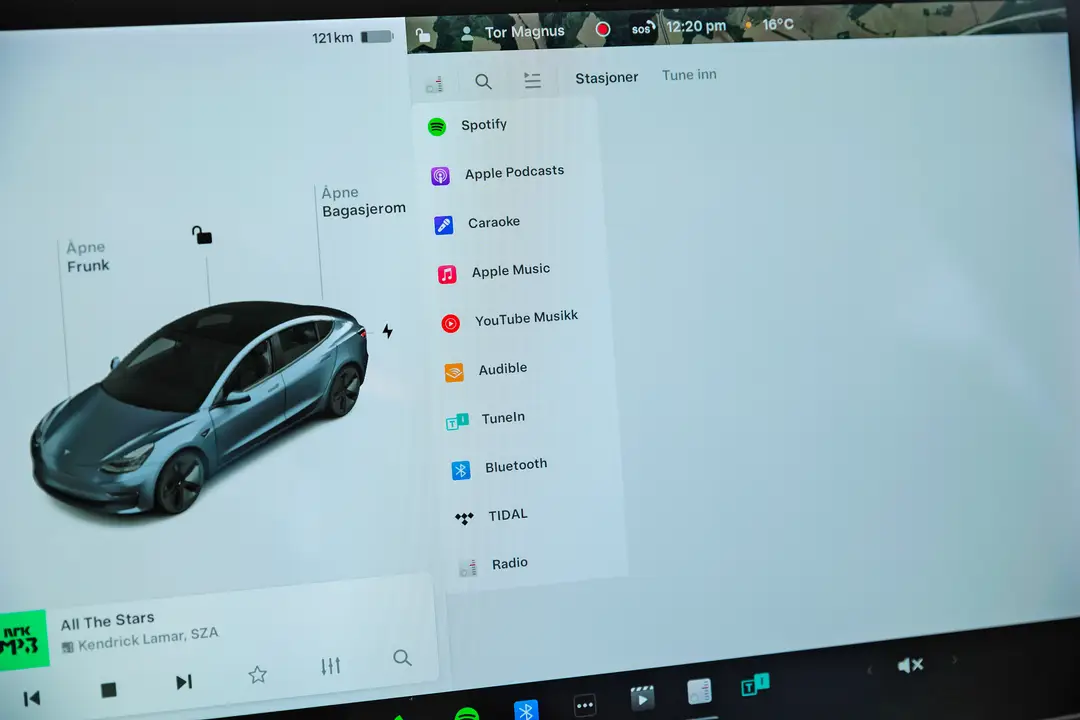This screenshot has height=720, width=1080.
Task: Open the trunk via Åpne Bagasjerom
Action: (363, 200)
